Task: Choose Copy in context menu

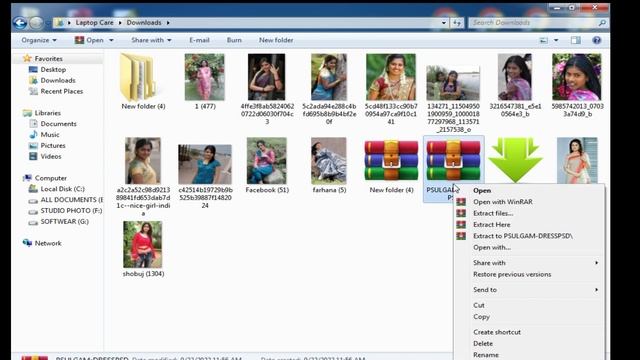Action: click(x=529, y=317)
